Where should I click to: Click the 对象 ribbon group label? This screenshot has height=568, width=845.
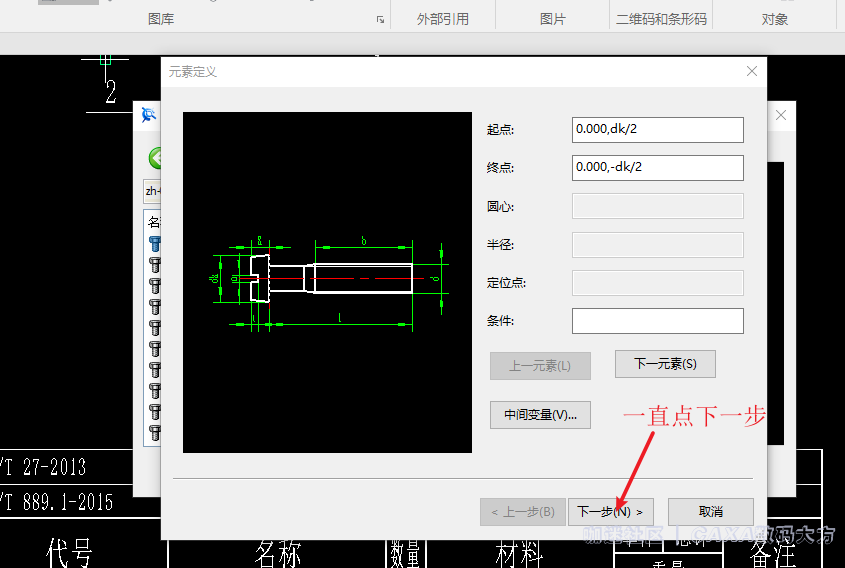click(x=775, y=19)
